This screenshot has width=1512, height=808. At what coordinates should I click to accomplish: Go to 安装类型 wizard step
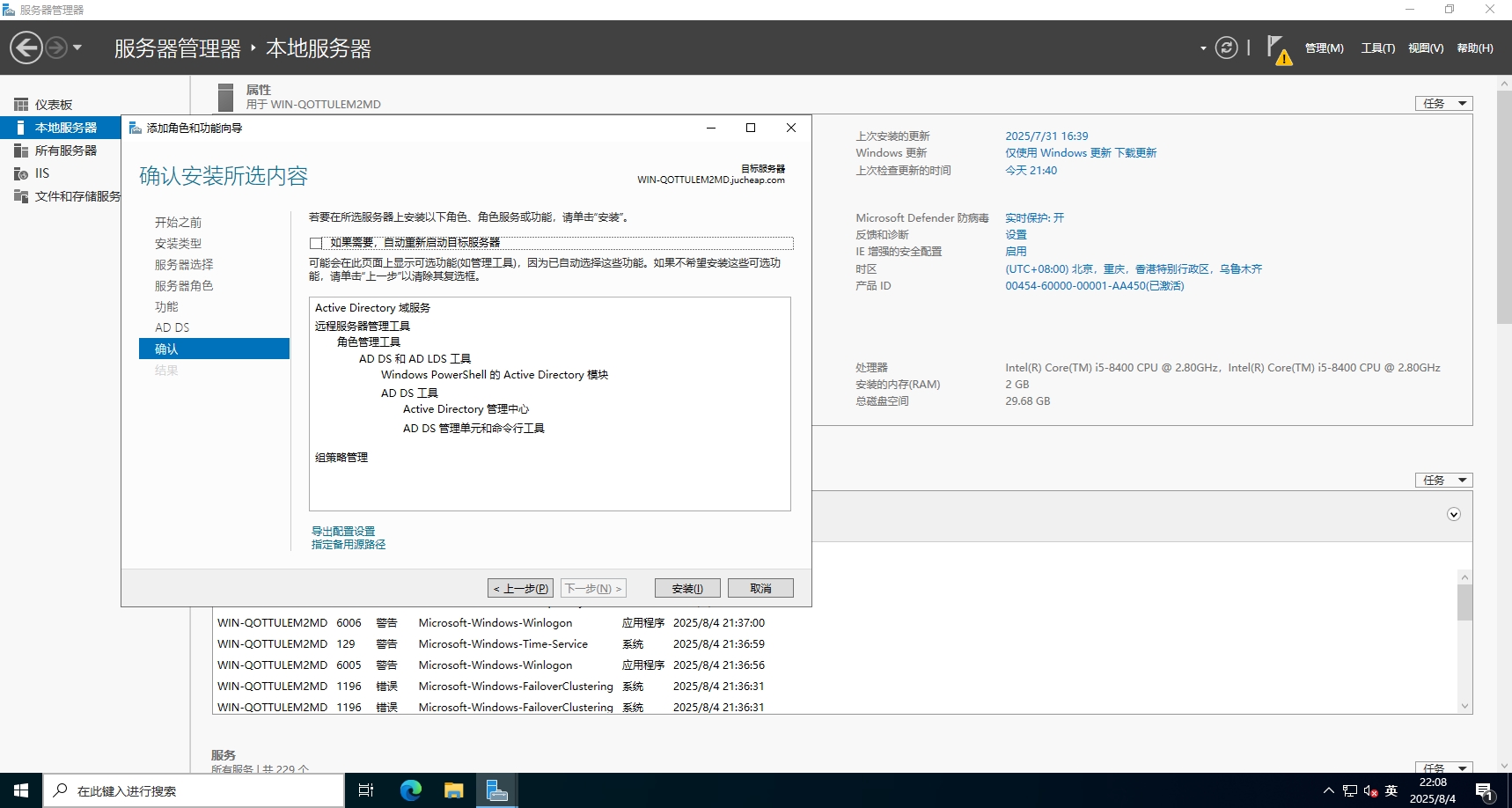click(179, 244)
